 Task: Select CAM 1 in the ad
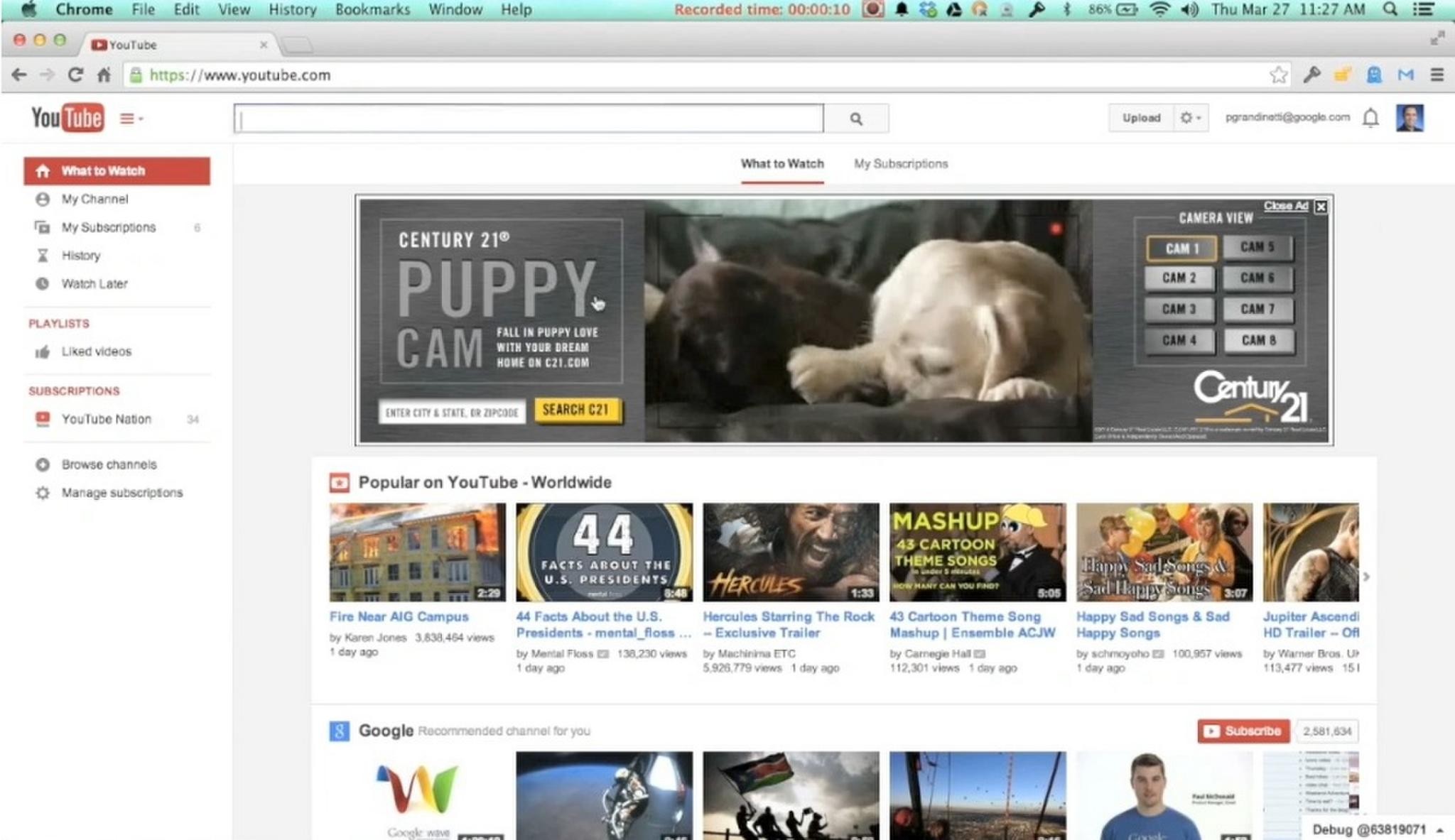tap(1181, 249)
